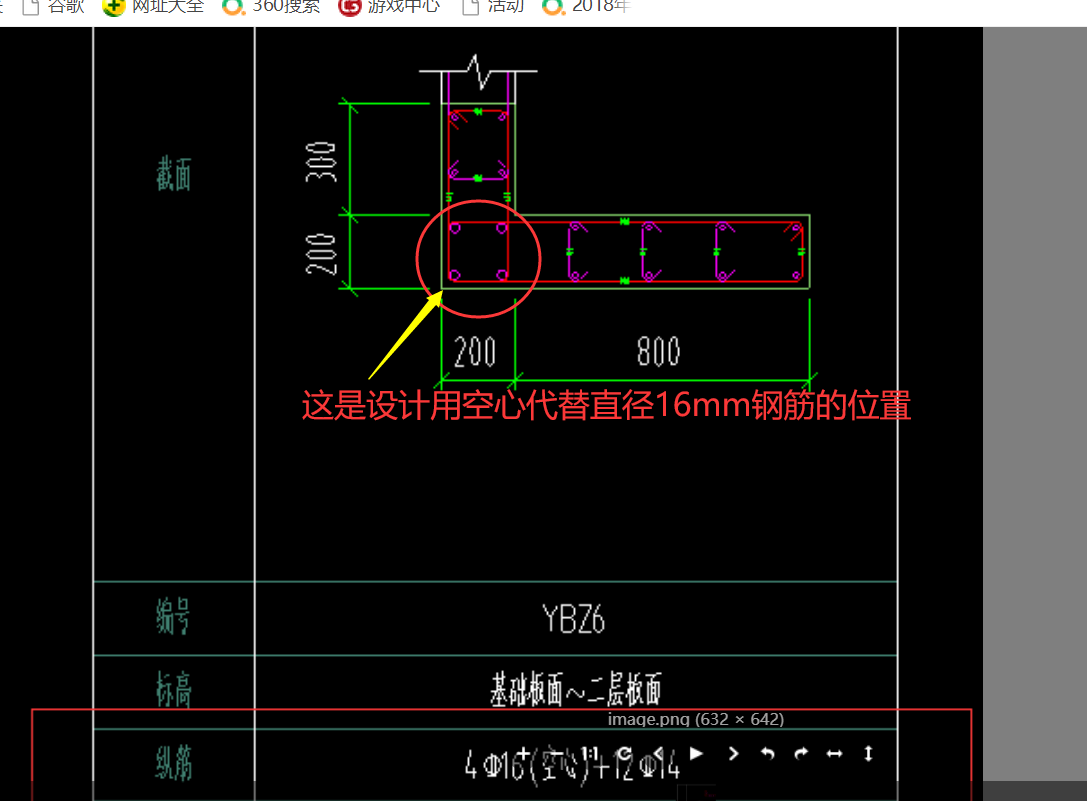Click the 标高 row header
The height and width of the screenshot is (801, 1087).
tap(173, 689)
